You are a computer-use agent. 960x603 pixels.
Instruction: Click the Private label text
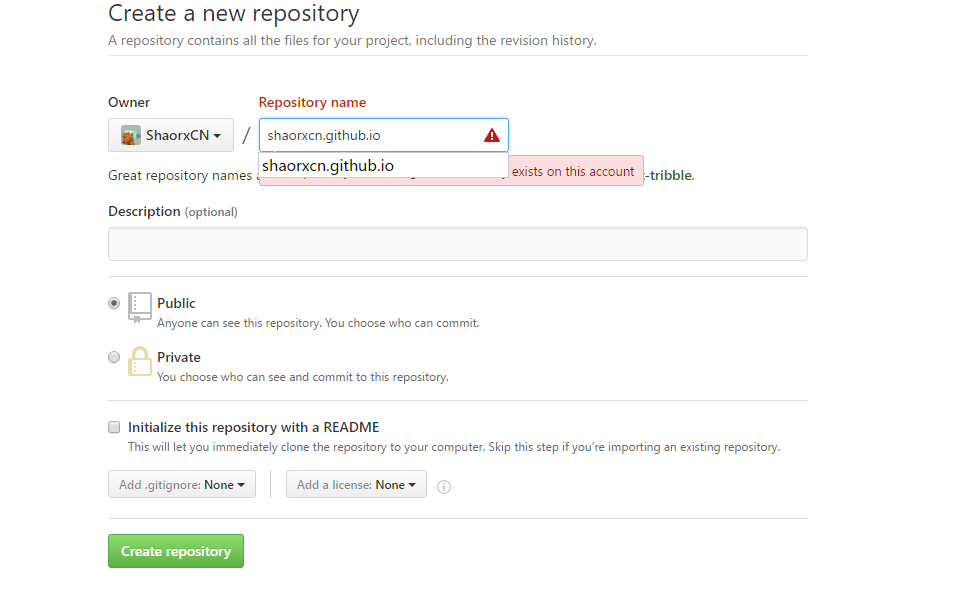(x=179, y=357)
